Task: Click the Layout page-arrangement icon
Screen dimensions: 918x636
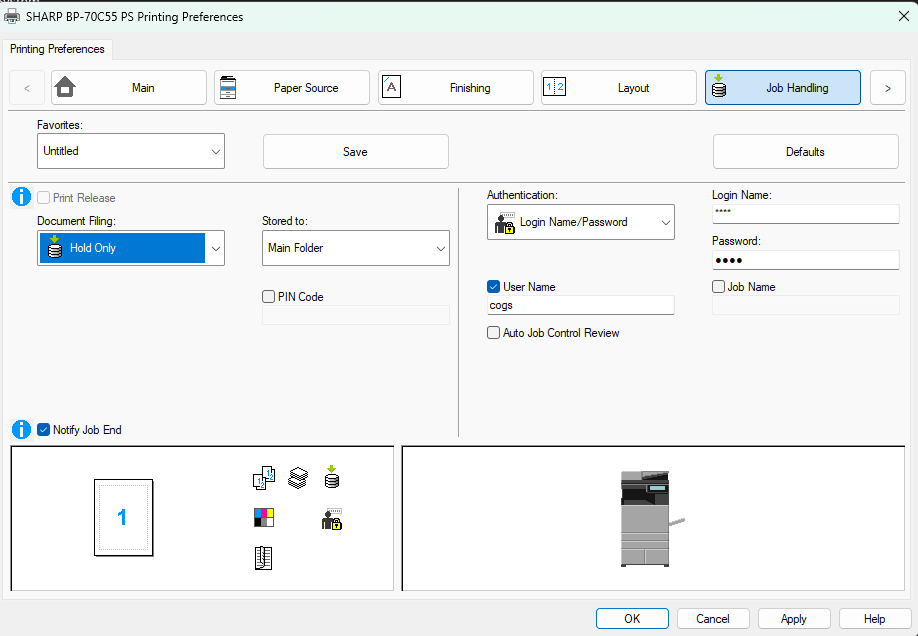Action: 555,87
